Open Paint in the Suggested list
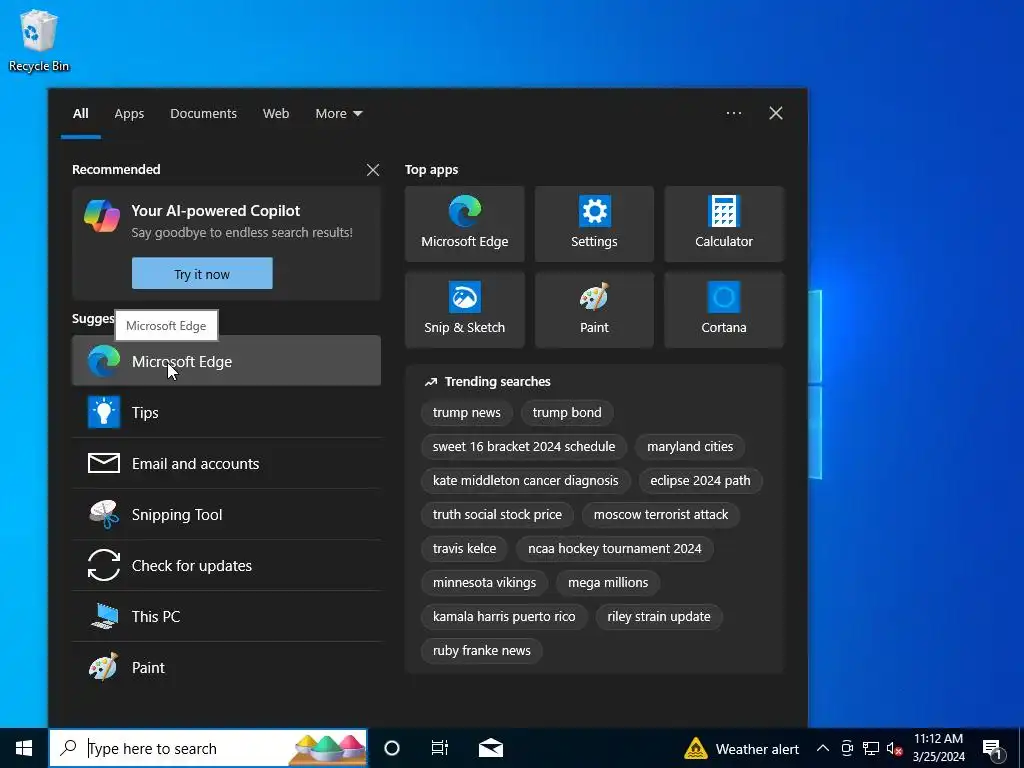Image resolution: width=1024 pixels, height=768 pixels. click(x=226, y=667)
